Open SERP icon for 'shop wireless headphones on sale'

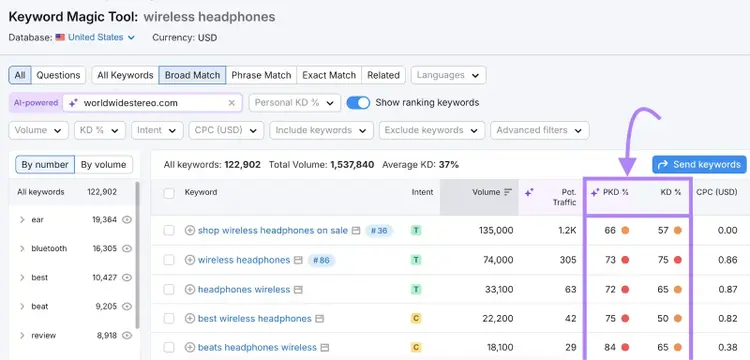(x=356, y=230)
